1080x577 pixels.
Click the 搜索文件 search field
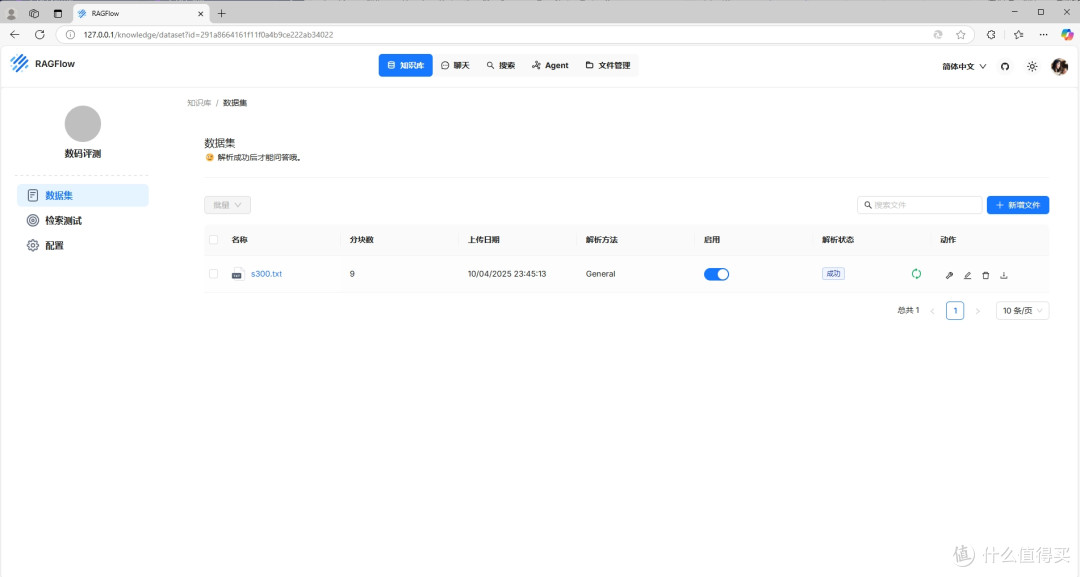[920, 205]
